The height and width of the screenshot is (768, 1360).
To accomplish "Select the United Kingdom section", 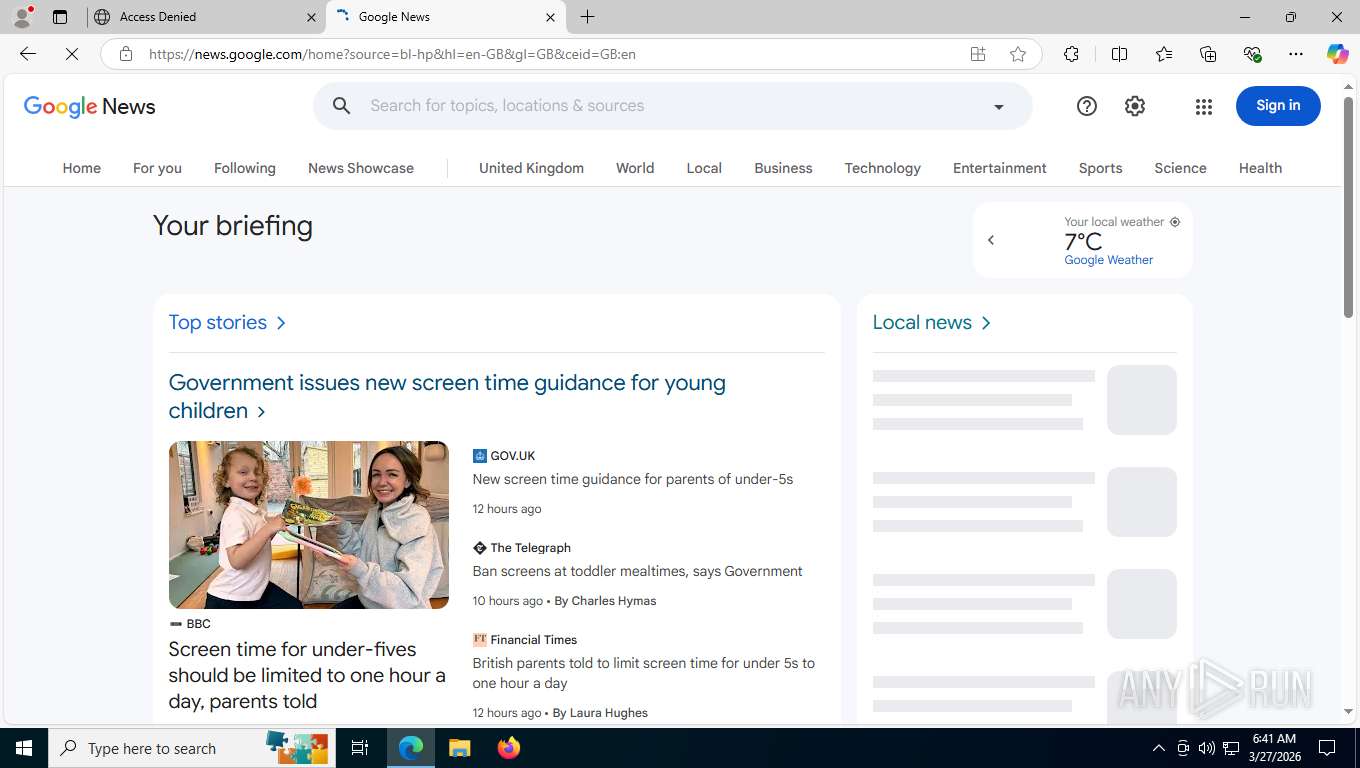I will click(x=531, y=168).
